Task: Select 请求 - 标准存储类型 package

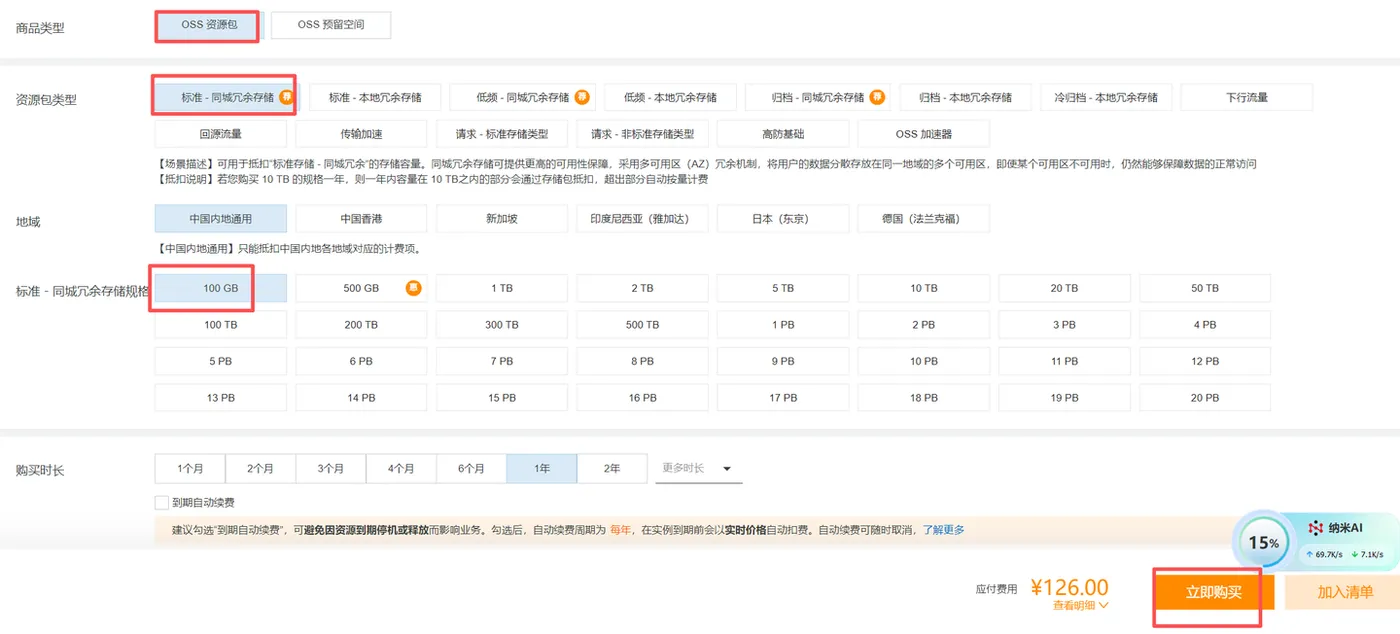Action: click(x=501, y=133)
